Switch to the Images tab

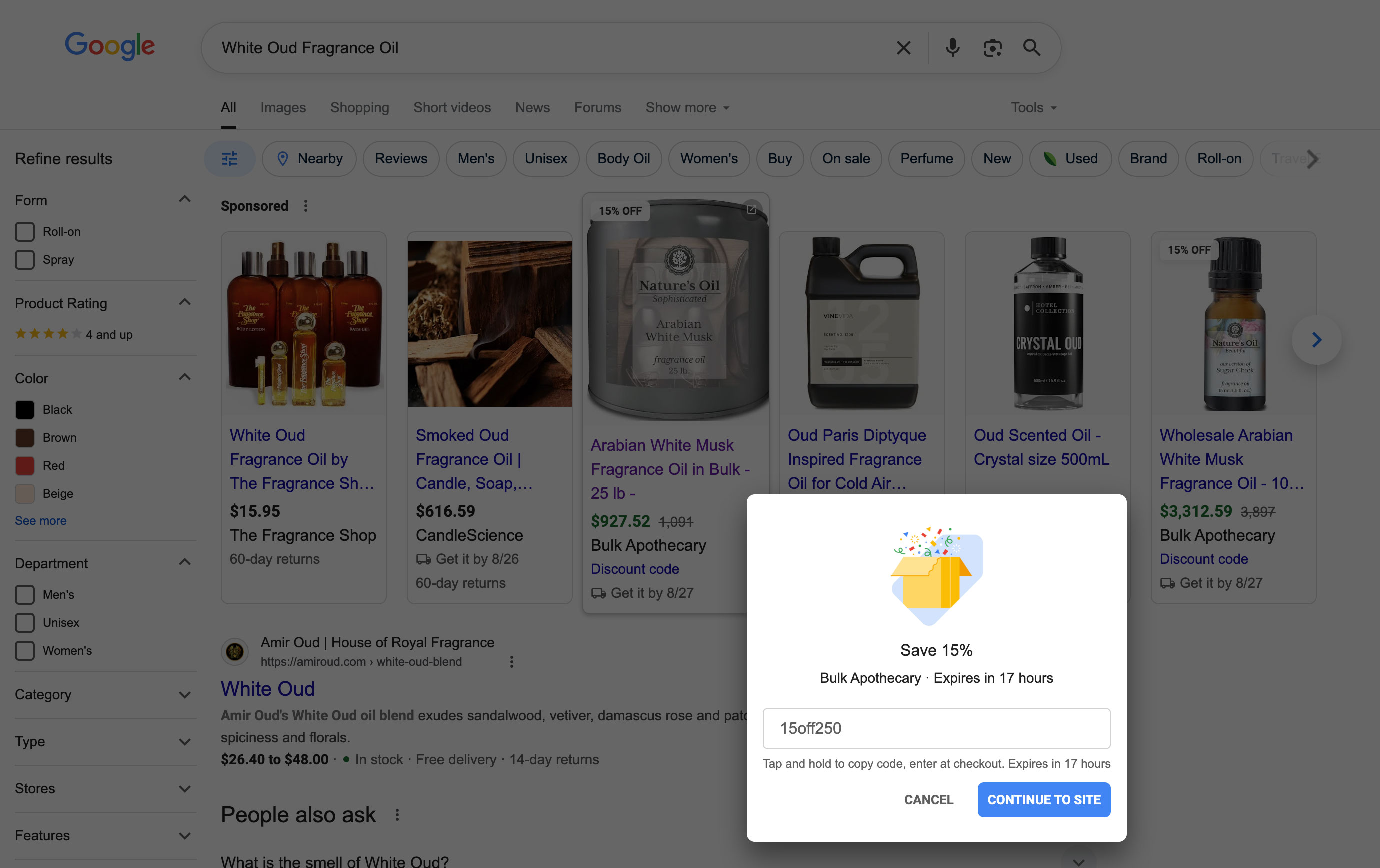pos(282,107)
